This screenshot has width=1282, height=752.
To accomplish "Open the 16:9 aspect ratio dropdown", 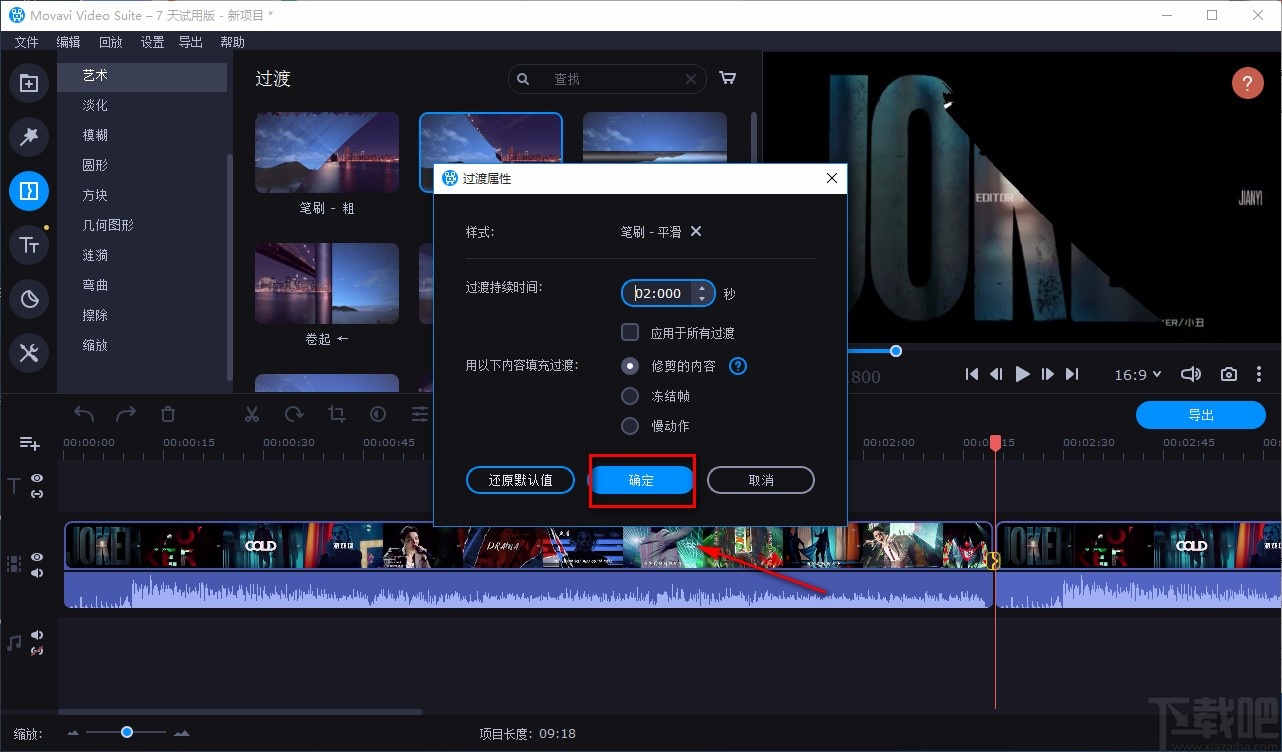I will pos(1138,374).
